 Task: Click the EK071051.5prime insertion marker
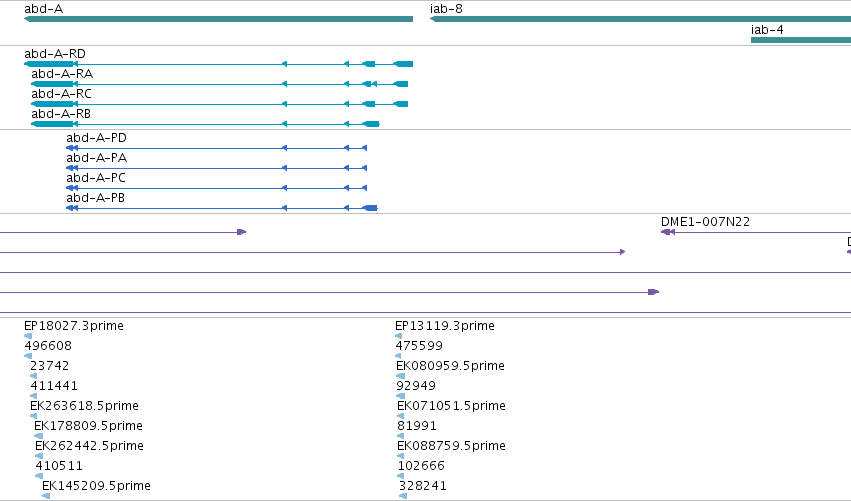[x=401, y=416]
